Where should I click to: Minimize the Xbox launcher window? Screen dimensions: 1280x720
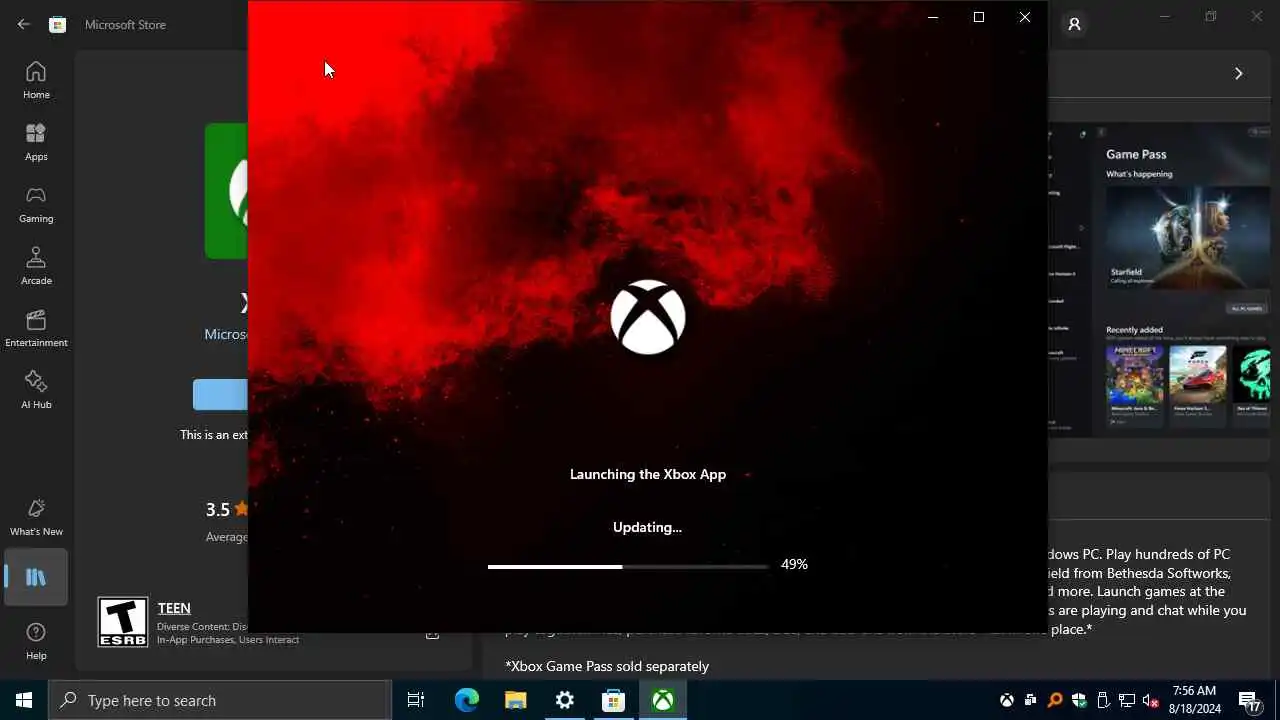tap(933, 17)
